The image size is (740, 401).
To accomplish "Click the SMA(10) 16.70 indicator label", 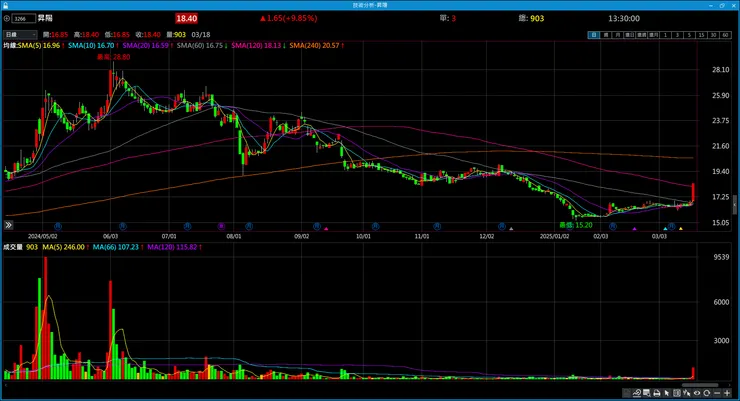I will (93, 45).
